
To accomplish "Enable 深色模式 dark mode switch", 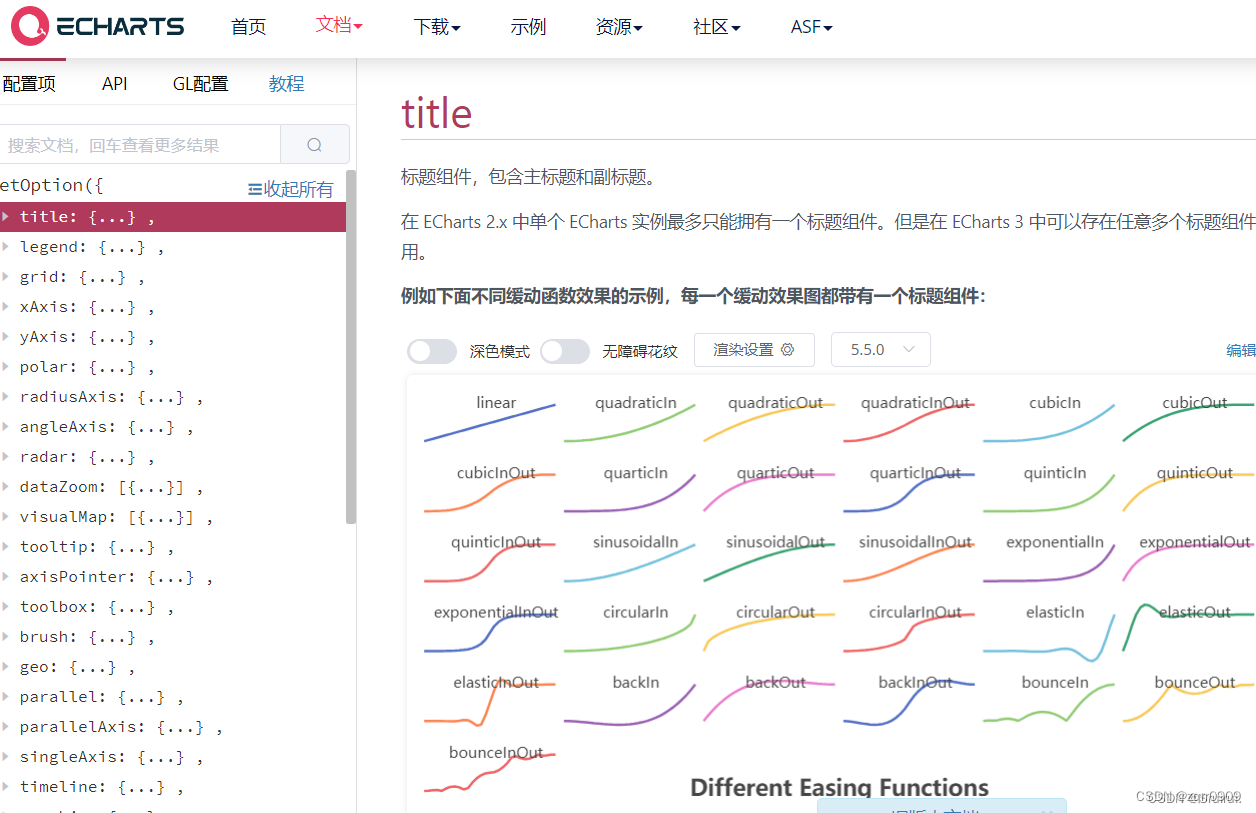I will [x=431, y=351].
